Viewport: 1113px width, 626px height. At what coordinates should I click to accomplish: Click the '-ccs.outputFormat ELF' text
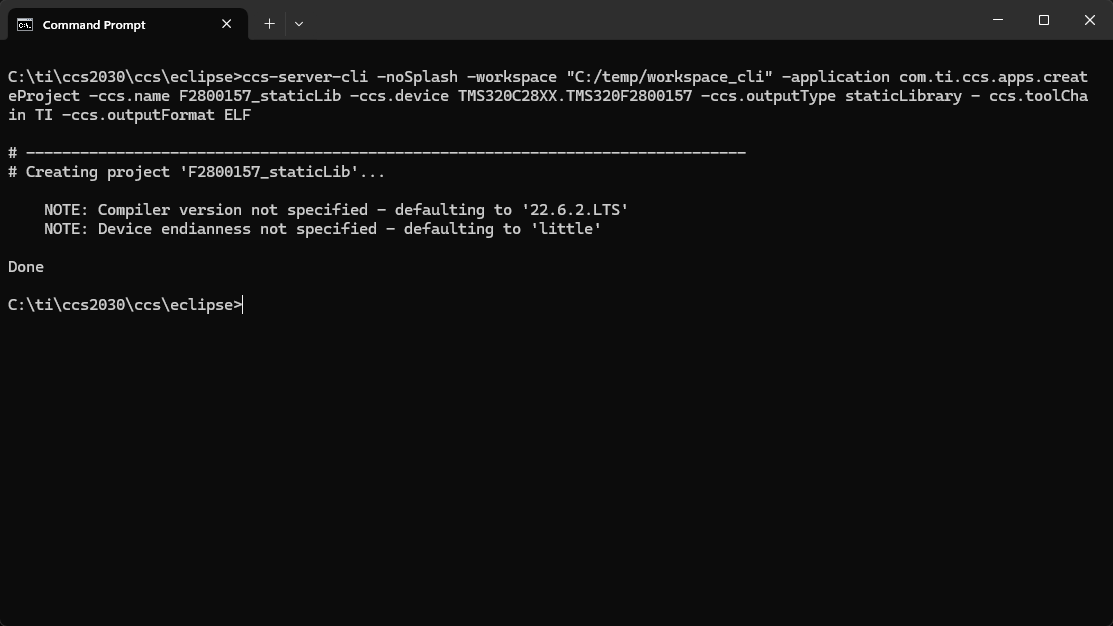[156, 115]
